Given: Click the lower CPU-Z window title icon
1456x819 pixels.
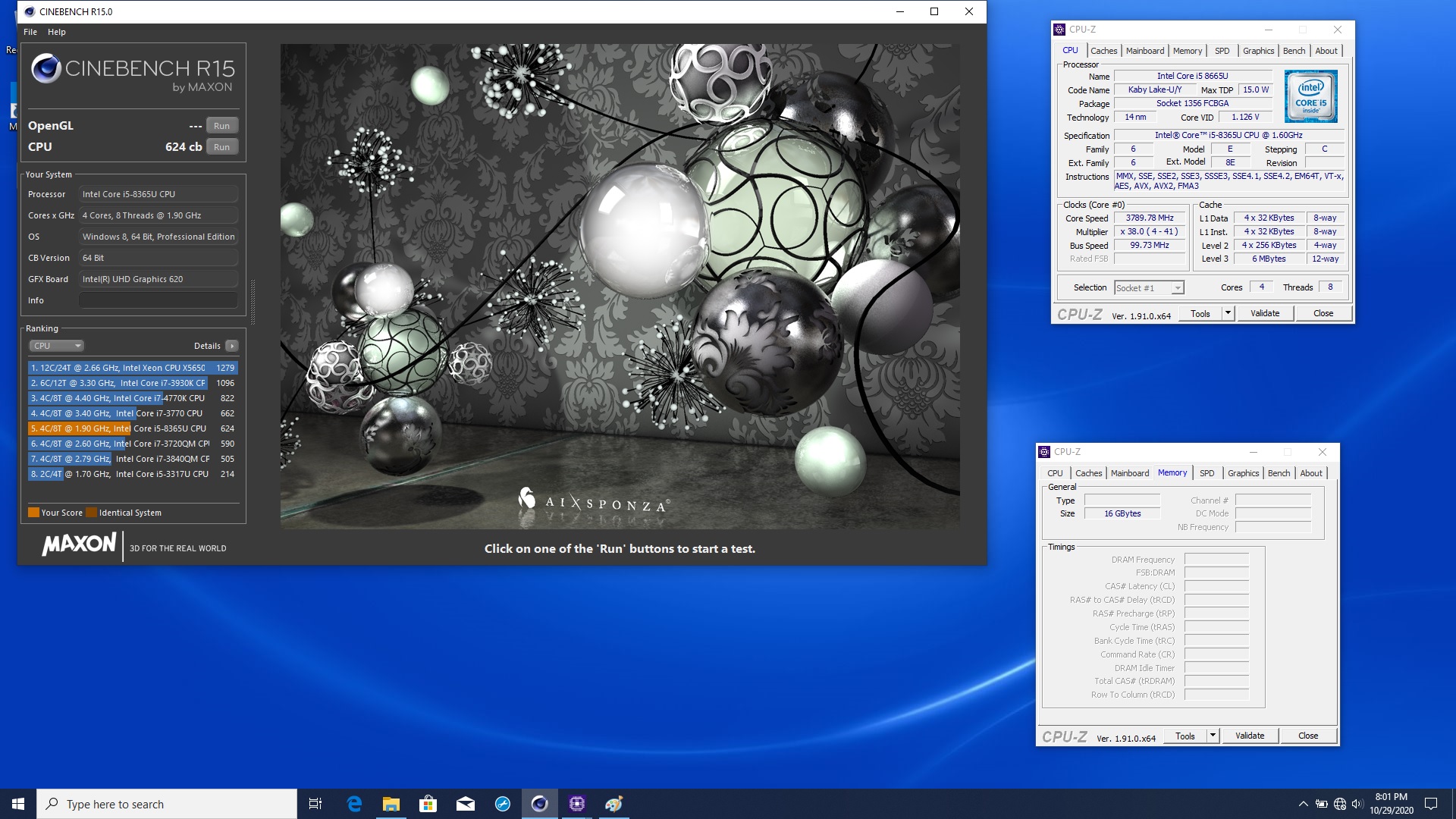Looking at the screenshot, I should tap(1044, 452).
